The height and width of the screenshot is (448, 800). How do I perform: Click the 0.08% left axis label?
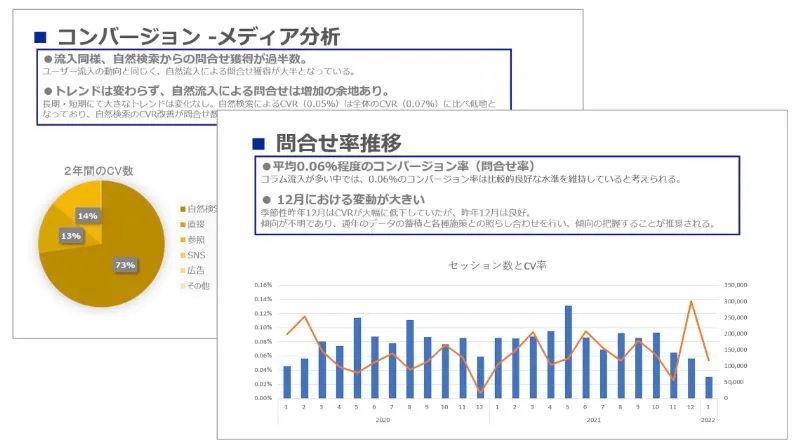(x=263, y=341)
